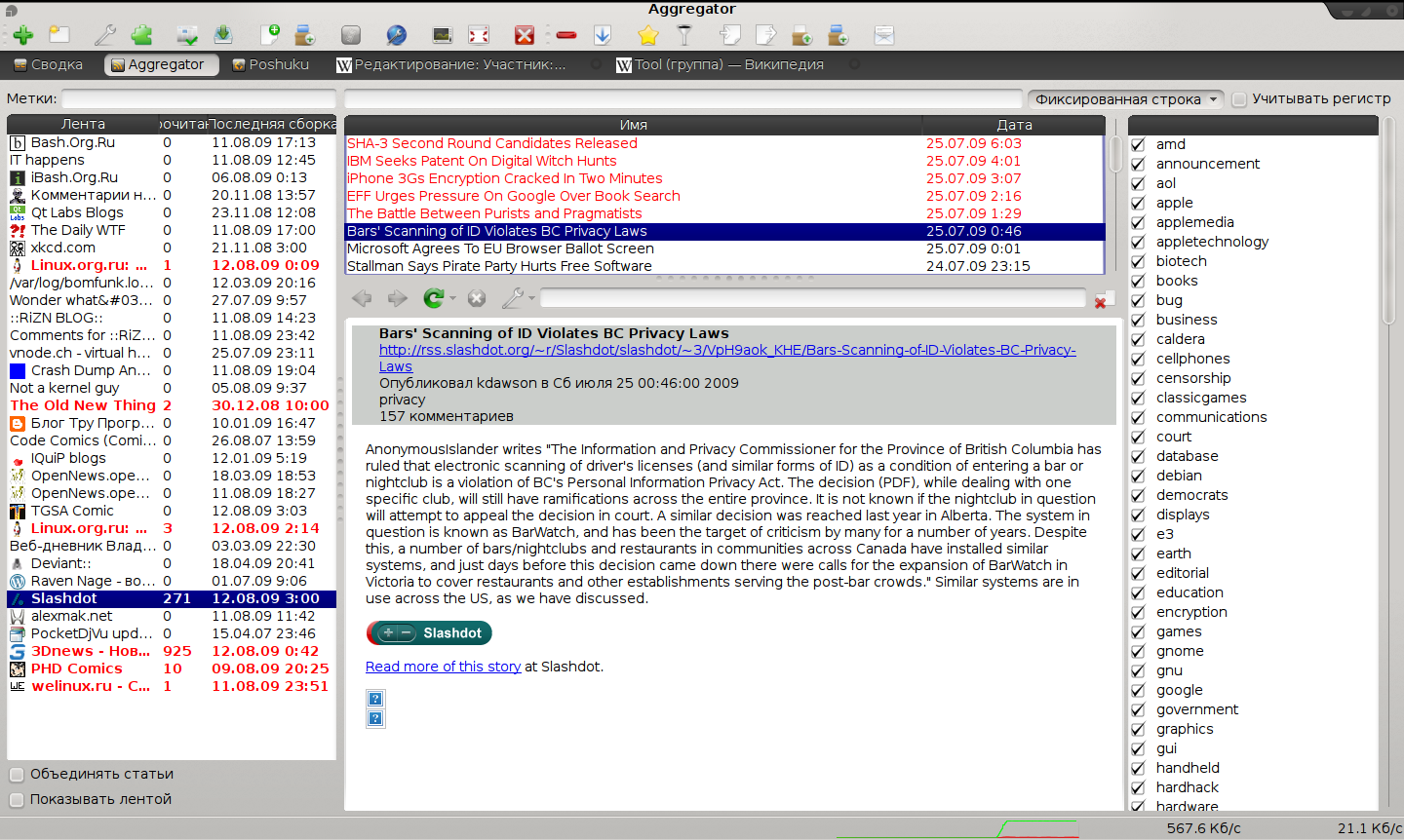Uncheck the censorship tag checkbox

tap(1138, 378)
